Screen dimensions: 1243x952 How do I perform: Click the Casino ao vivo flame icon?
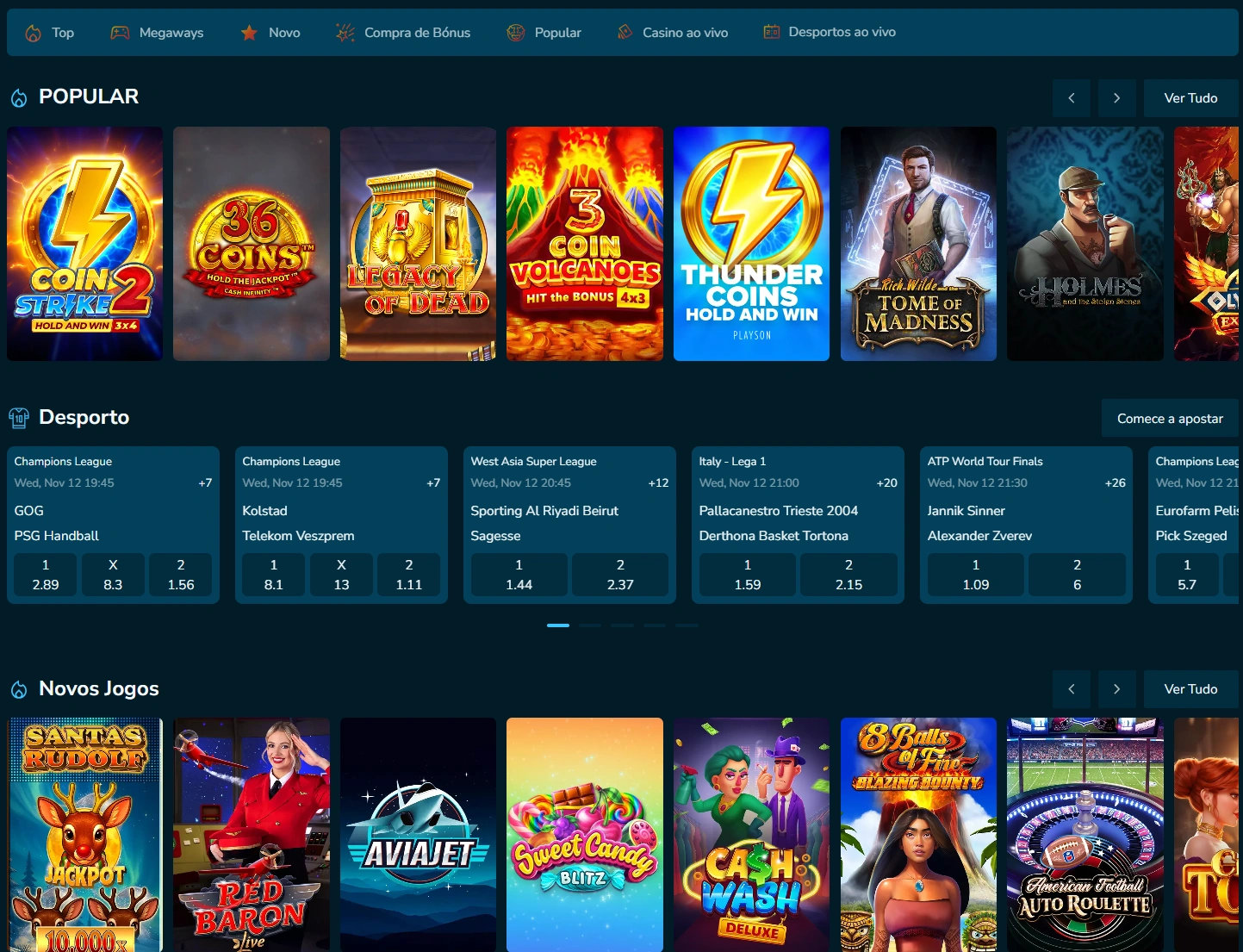click(624, 32)
